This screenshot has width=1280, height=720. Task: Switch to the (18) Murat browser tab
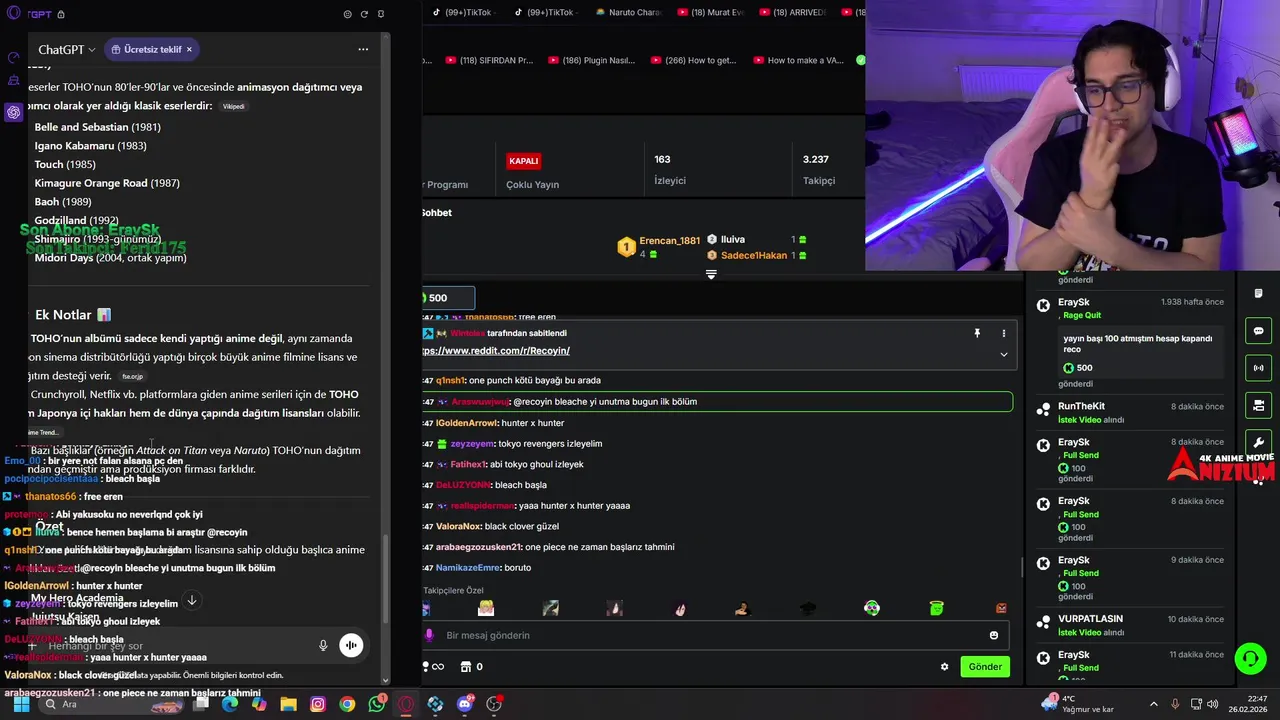point(711,13)
